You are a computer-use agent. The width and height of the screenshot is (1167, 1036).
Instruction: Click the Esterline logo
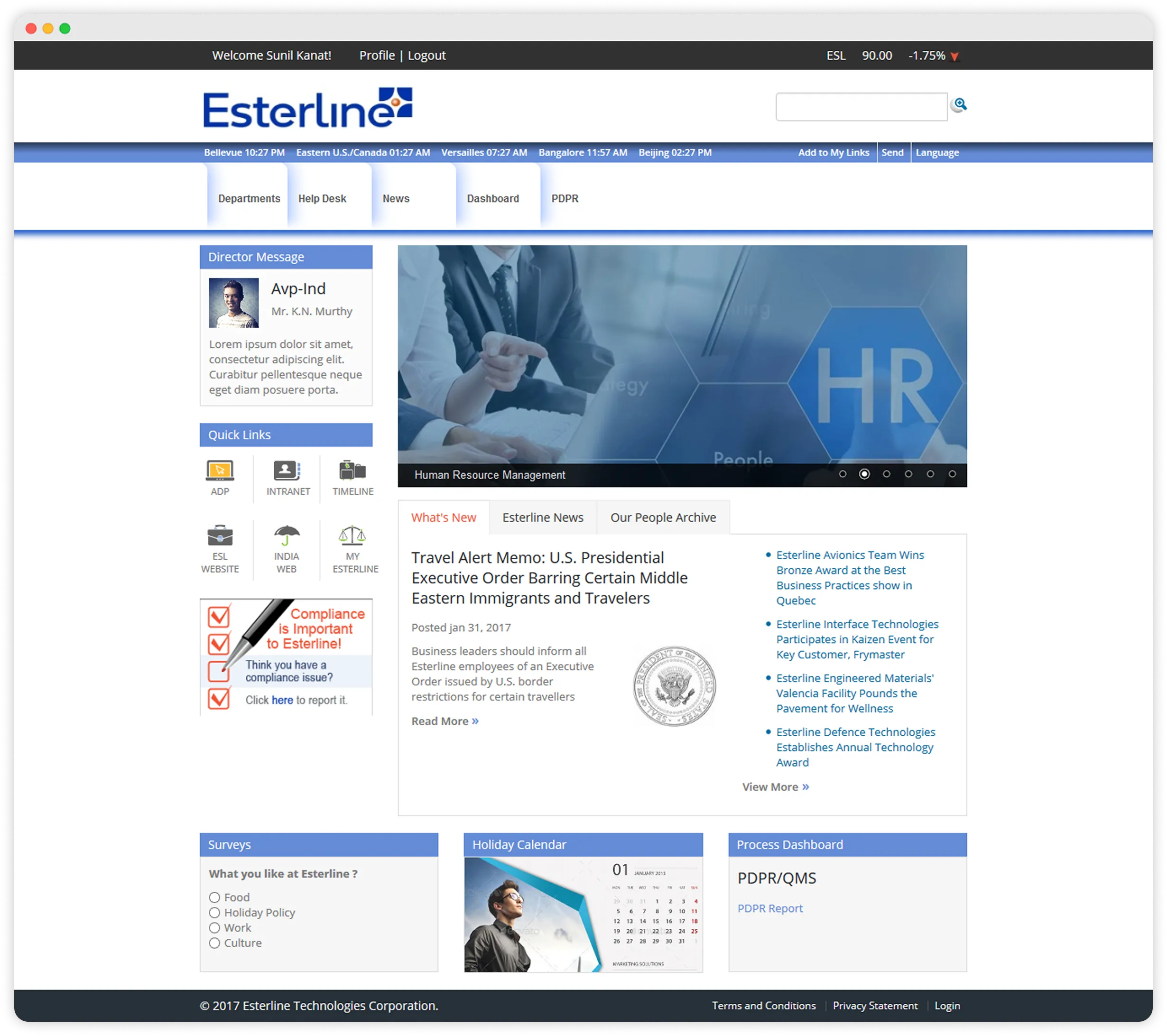308,108
